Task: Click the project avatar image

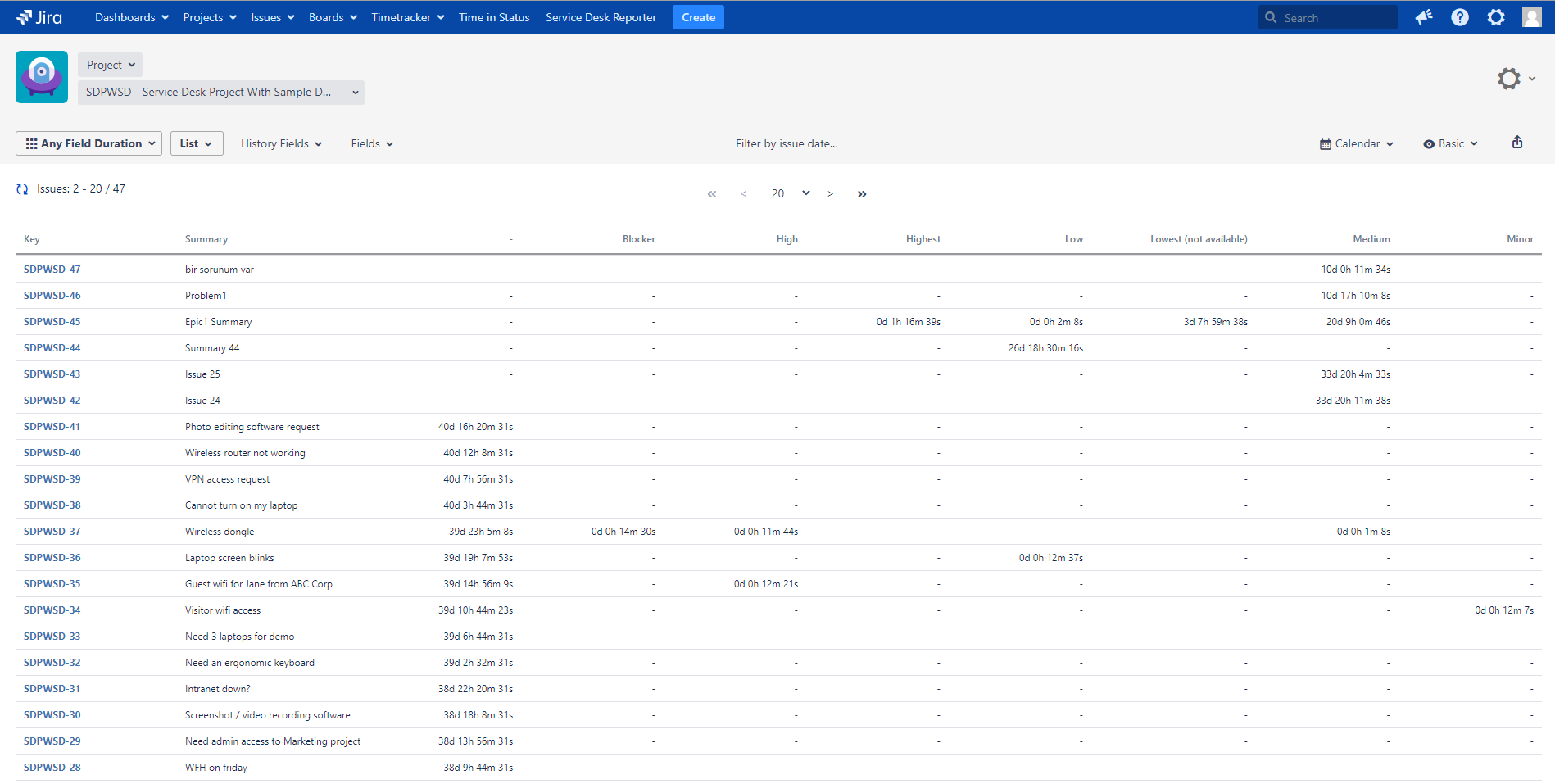Action: (x=42, y=77)
